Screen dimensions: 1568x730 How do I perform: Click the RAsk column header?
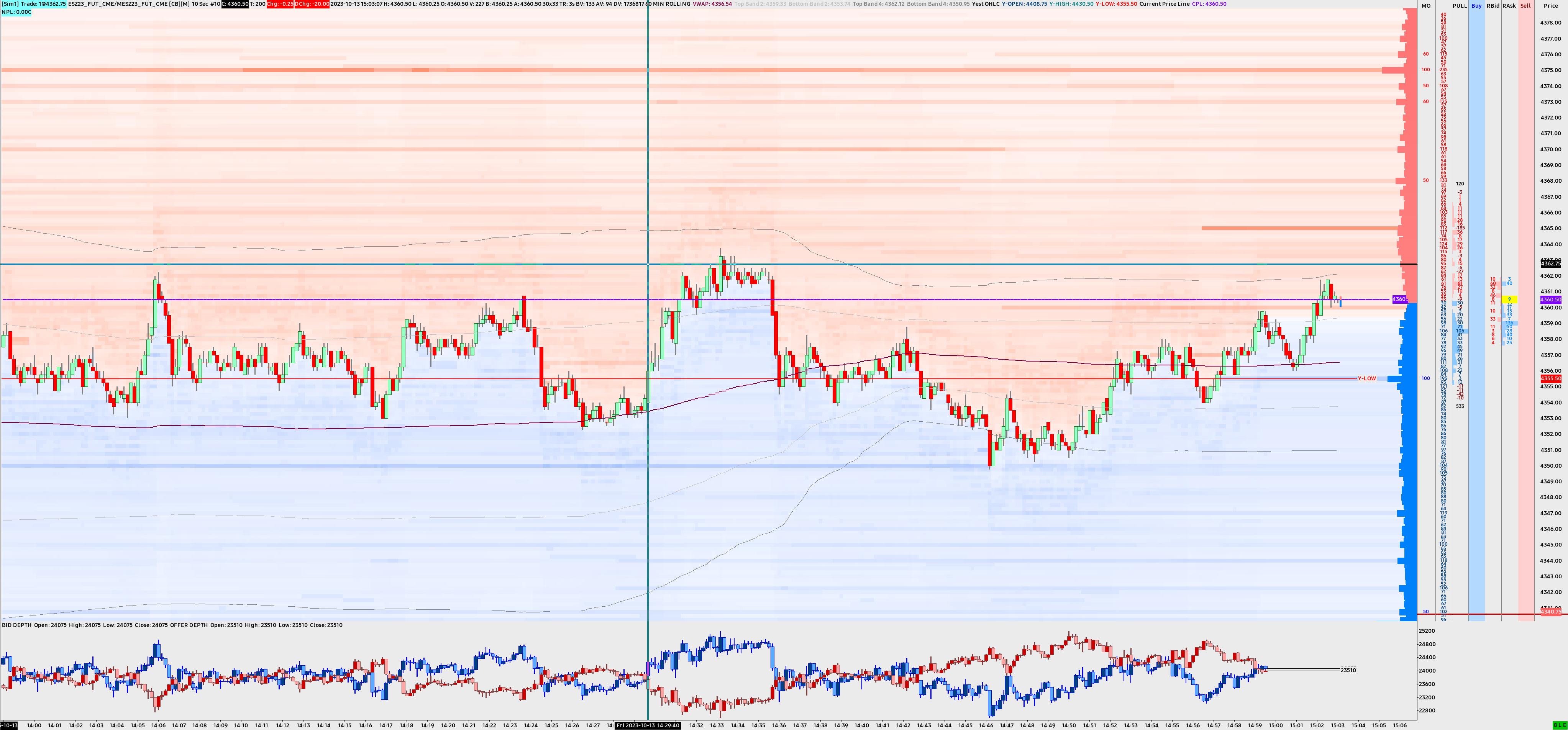pyautogui.click(x=1509, y=5)
